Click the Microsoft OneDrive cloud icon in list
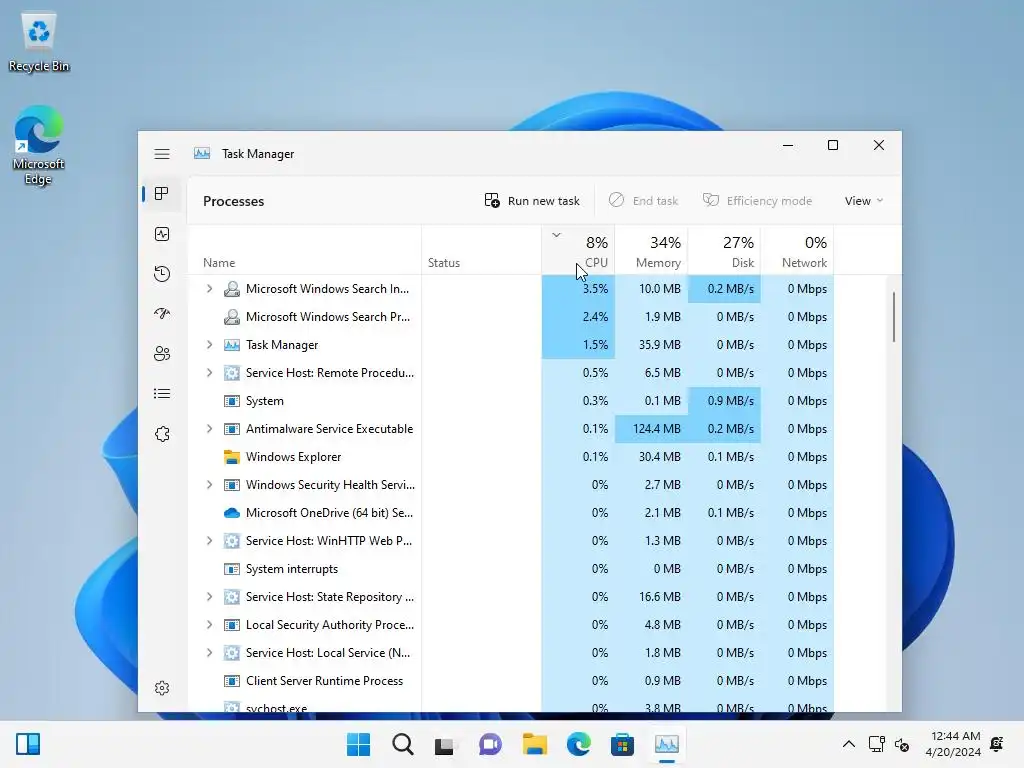This screenshot has width=1024, height=768. (231, 513)
